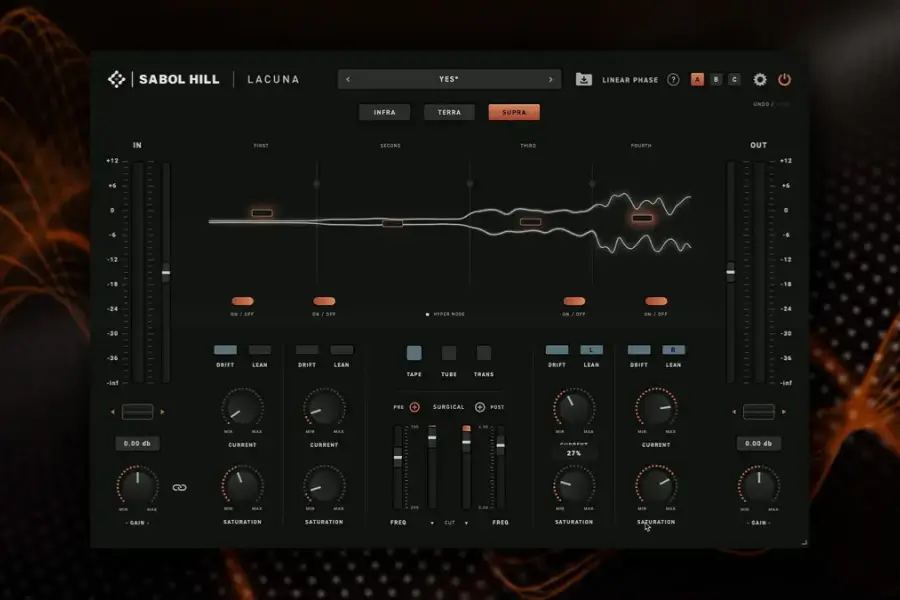This screenshot has height=600, width=900.
Task: Click the output Gain knob
Action: coord(759,486)
